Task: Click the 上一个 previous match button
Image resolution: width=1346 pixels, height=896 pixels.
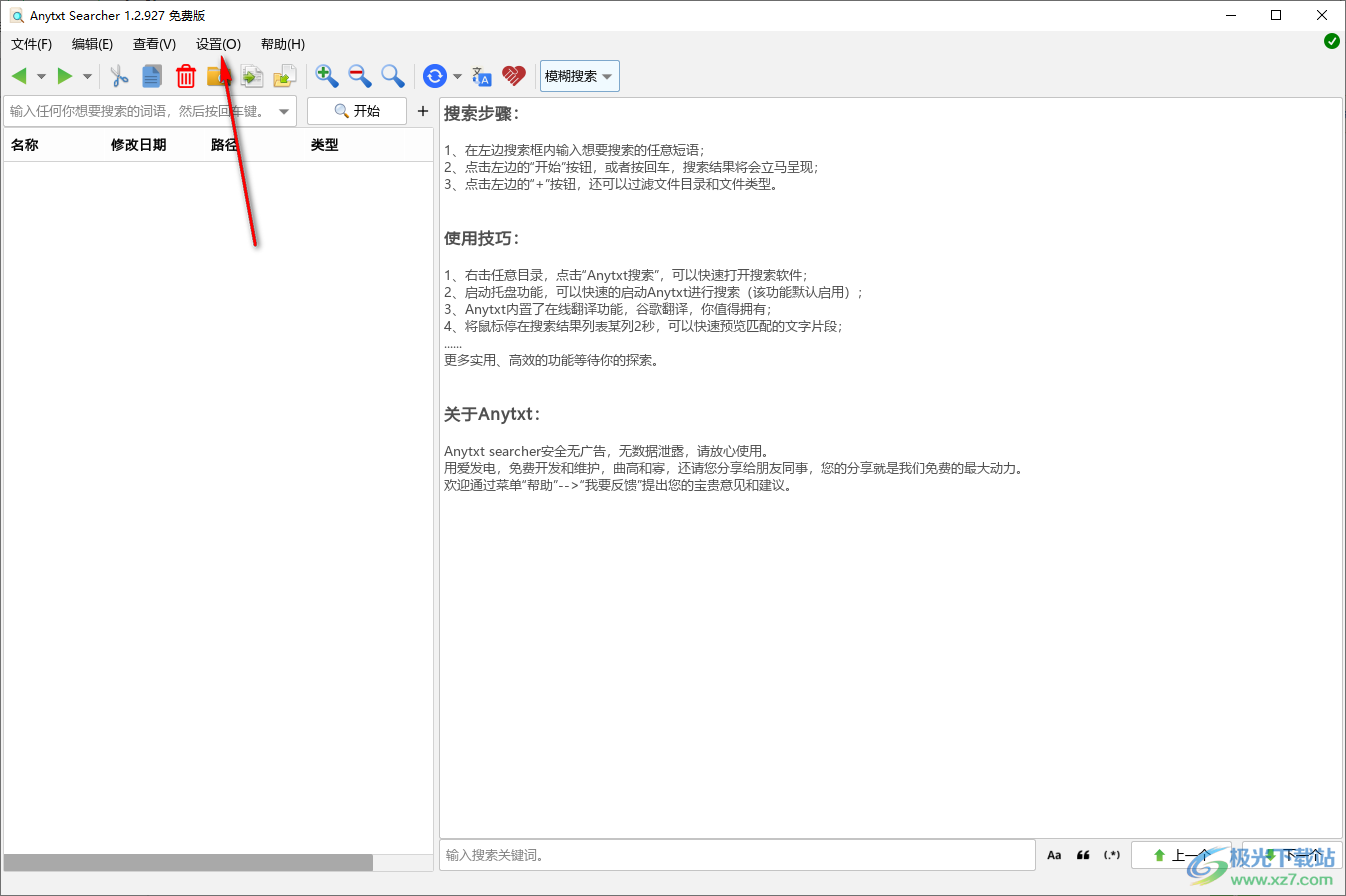Action: pos(1182,855)
